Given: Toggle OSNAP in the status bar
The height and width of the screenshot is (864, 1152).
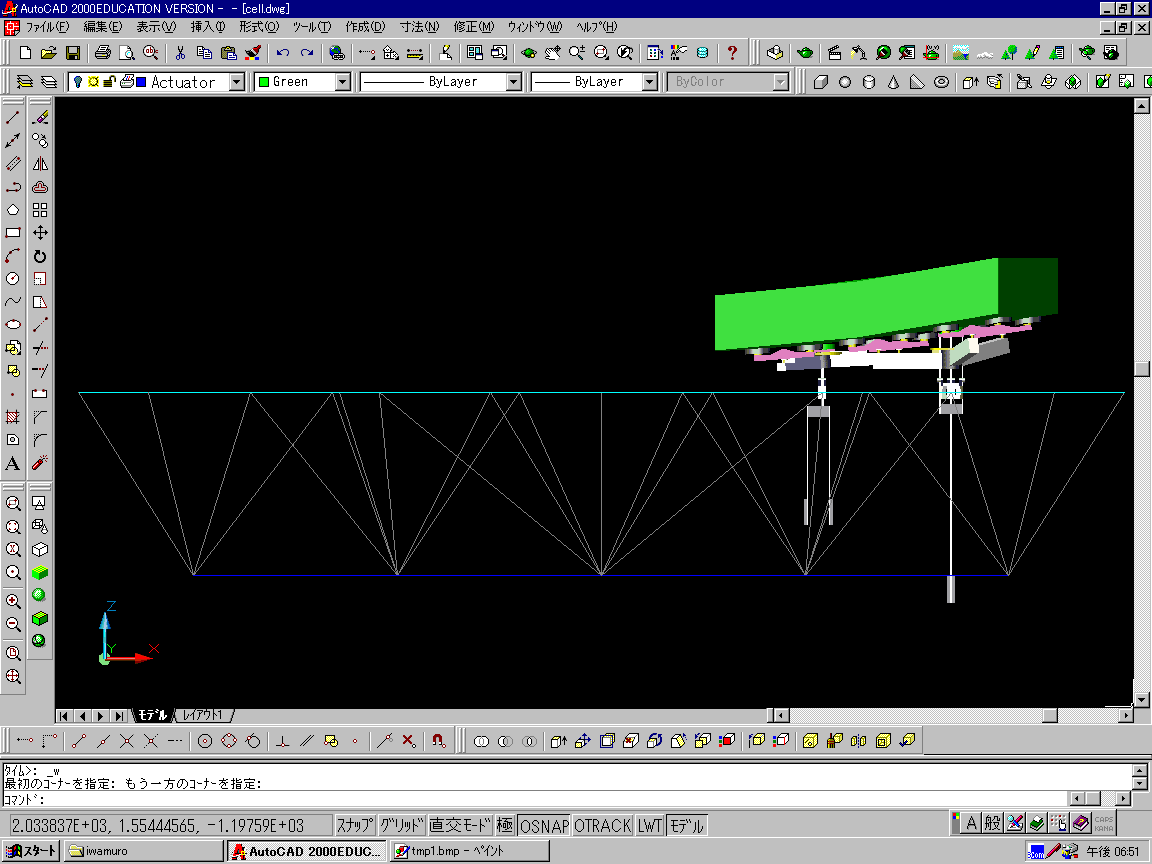Looking at the screenshot, I should (544, 826).
